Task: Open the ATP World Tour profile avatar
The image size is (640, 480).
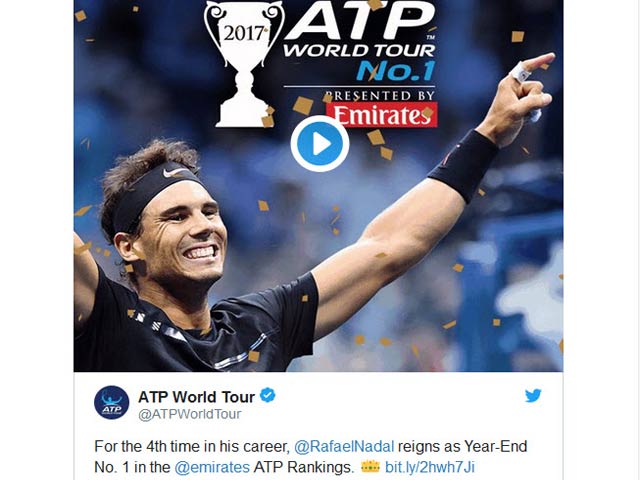Action: (x=111, y=402)
